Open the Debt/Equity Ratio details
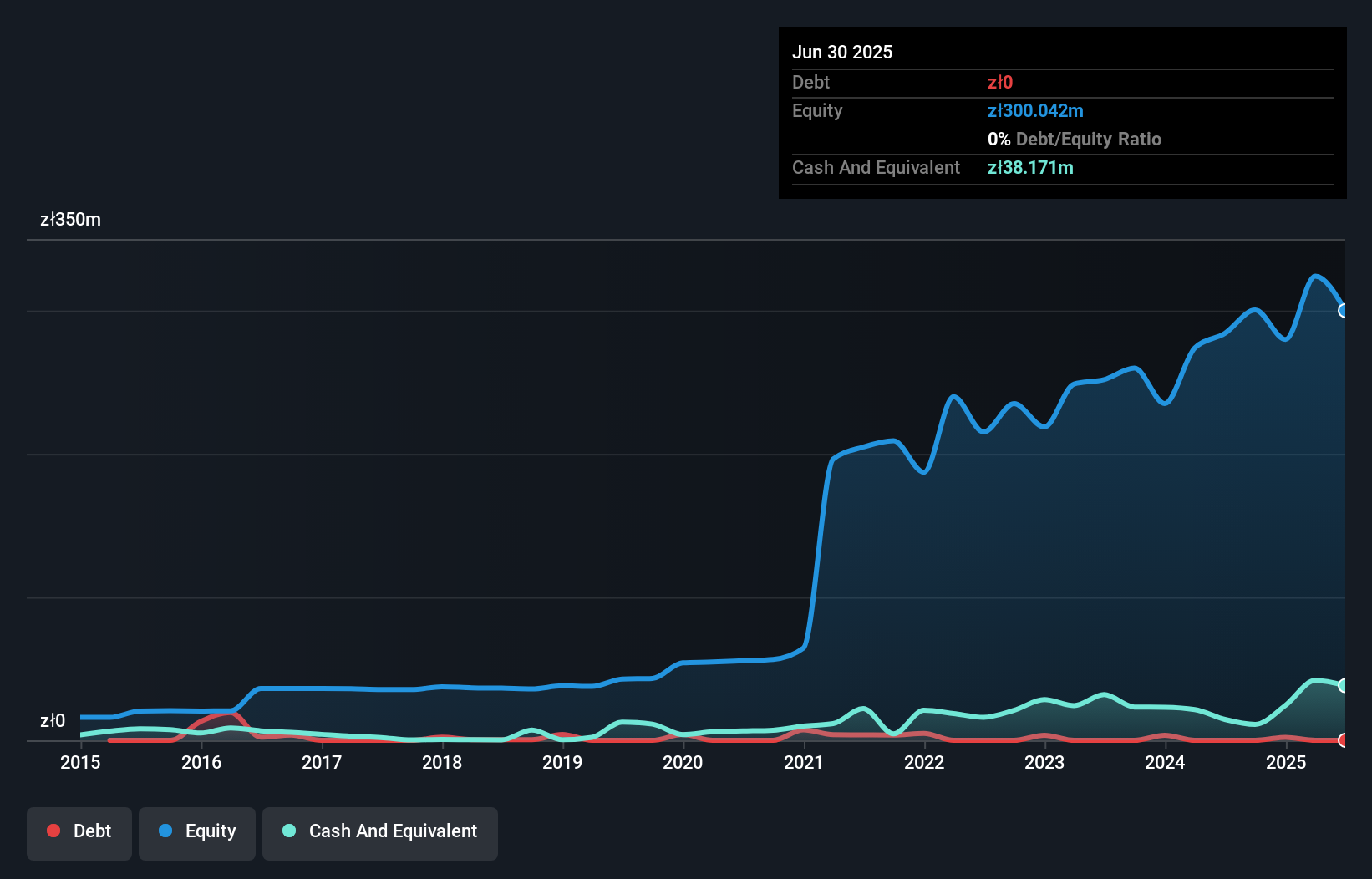The width and height of the screenshot is (1372, 879). pos(1074,139)
